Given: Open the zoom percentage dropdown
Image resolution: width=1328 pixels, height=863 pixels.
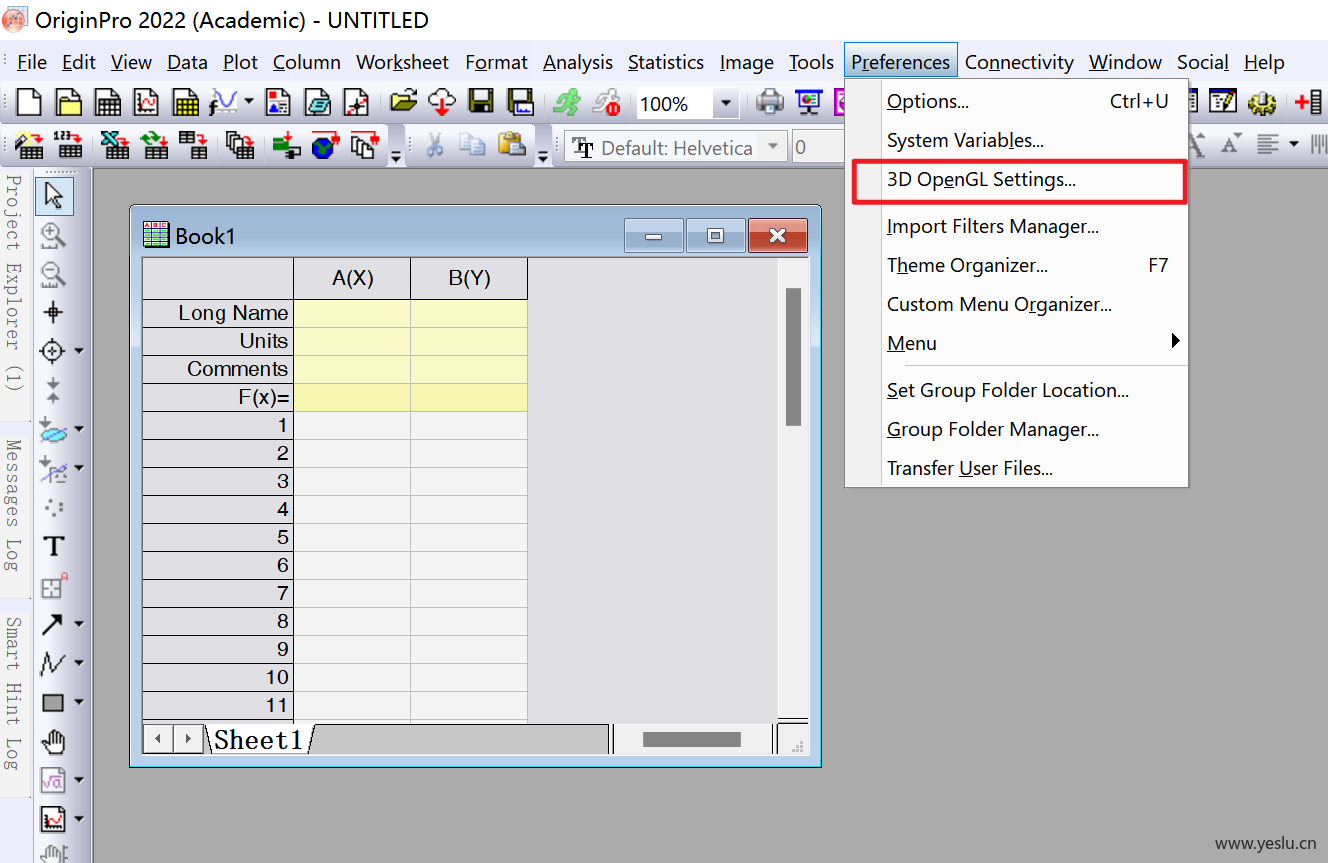Looking at the screenshot, I should point(726,103).
